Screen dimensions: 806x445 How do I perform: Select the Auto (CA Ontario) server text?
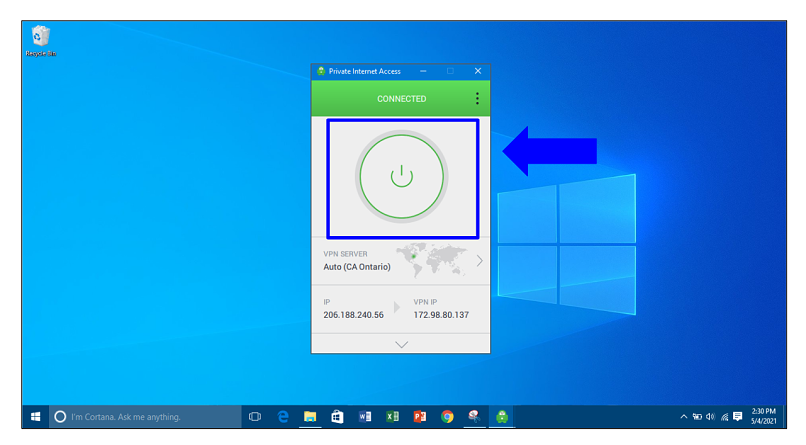pos(357,267)
